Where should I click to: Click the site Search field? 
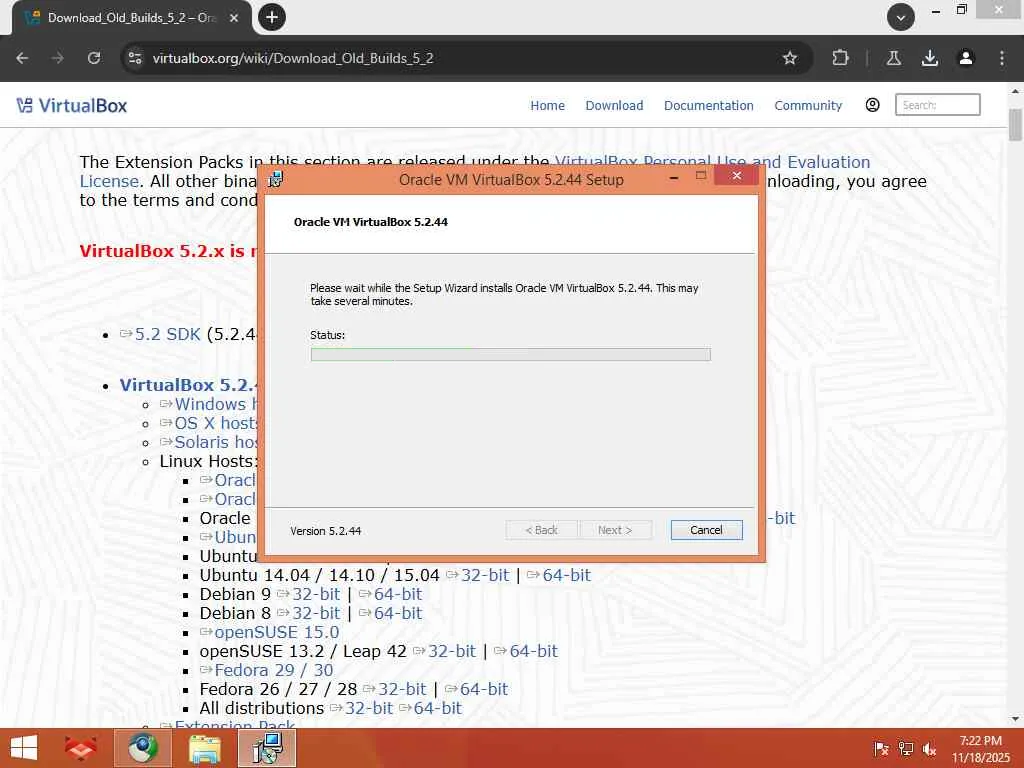[x=937, y=104]
